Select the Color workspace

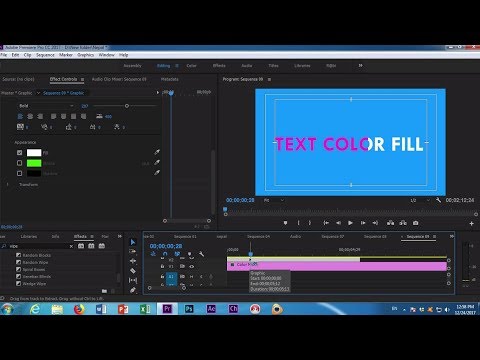[x=191, y=66]
